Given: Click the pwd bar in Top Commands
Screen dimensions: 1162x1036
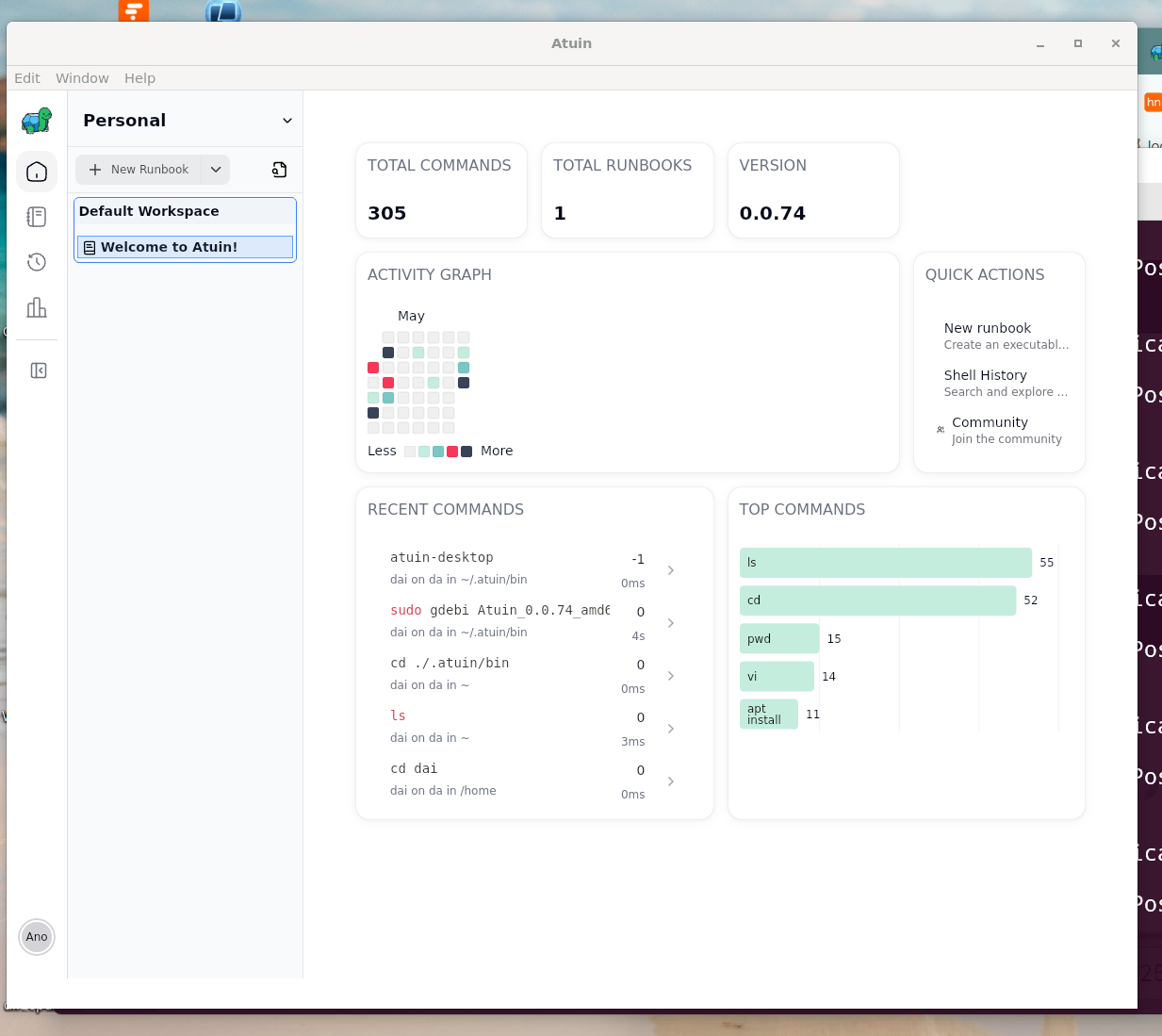Looking at the screenshot, I should [779, 638].
